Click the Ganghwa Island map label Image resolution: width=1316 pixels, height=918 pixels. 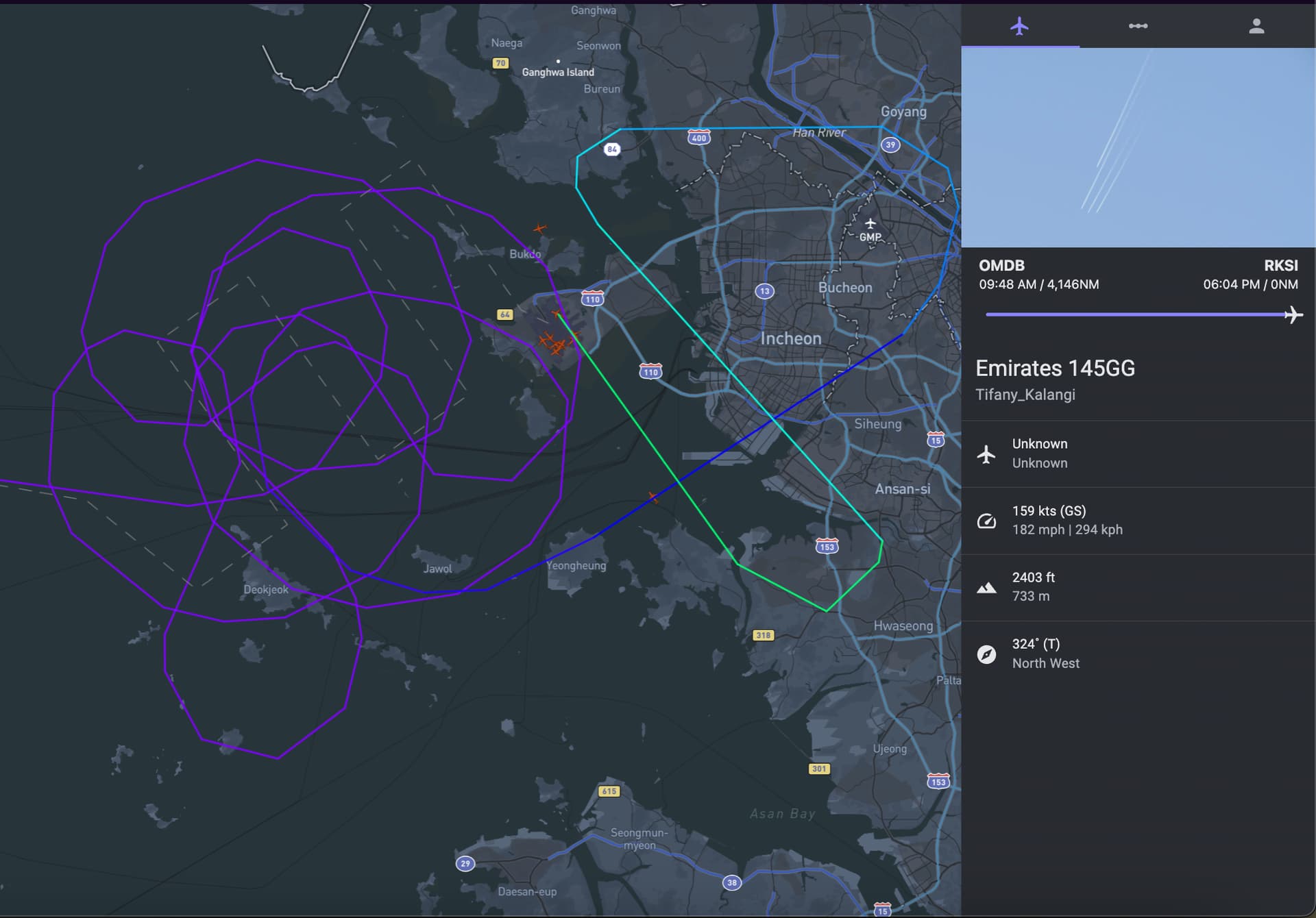click(x=558, y=72)
